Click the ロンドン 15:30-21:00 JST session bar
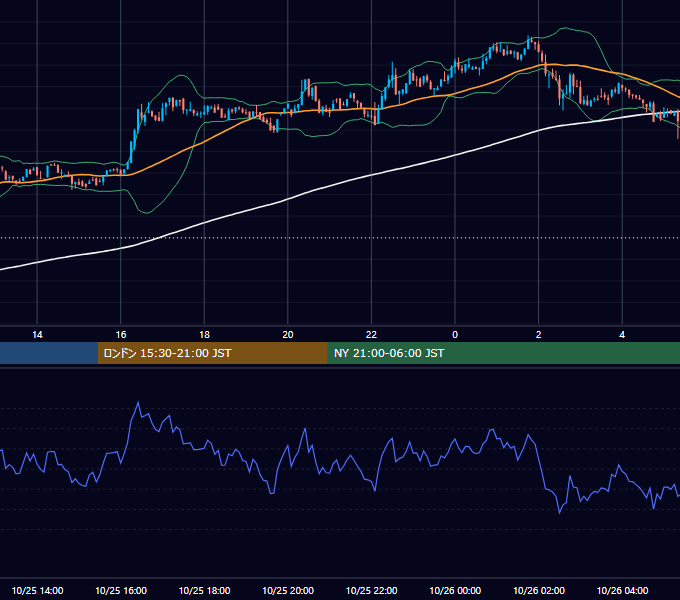The image size is (680, 600). (212, 353)
